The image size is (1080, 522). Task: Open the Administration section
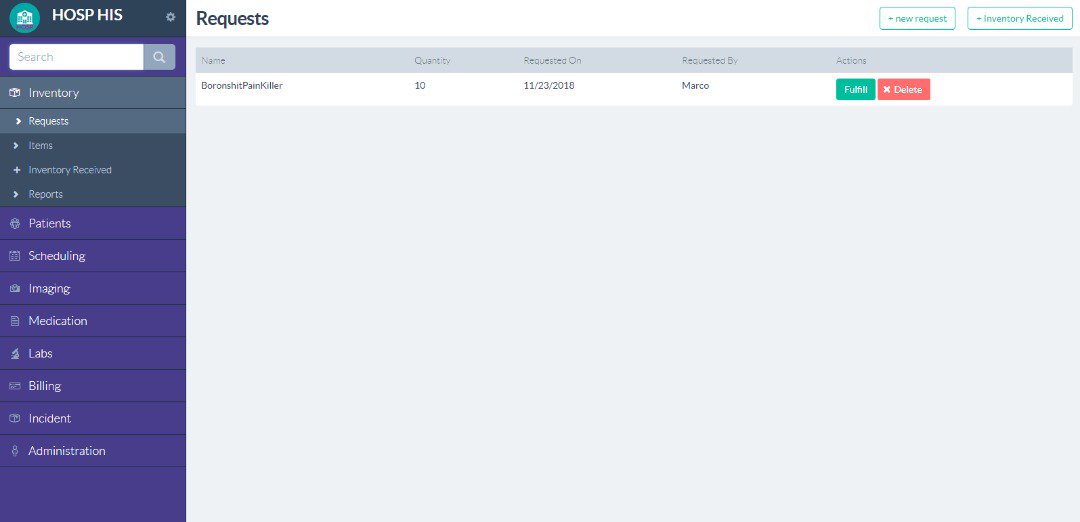[93, 451]
